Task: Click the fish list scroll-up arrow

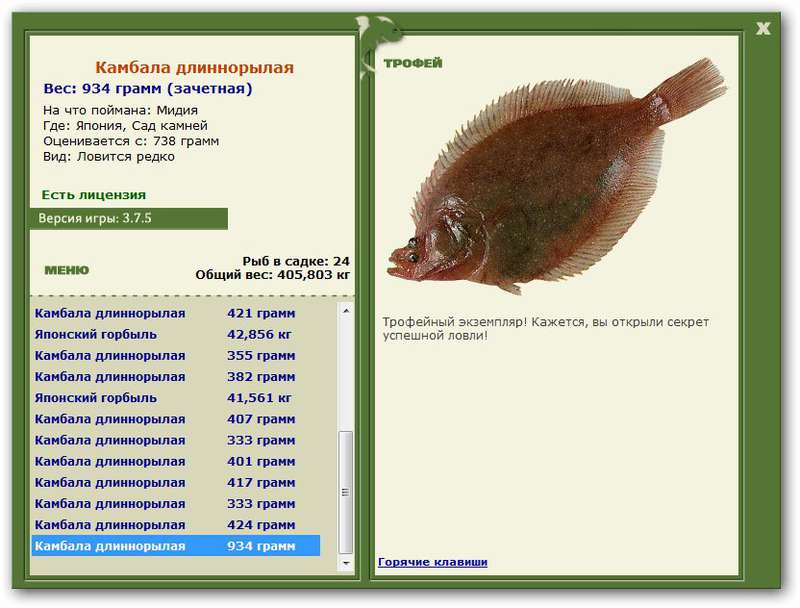Action: [347, 311]
